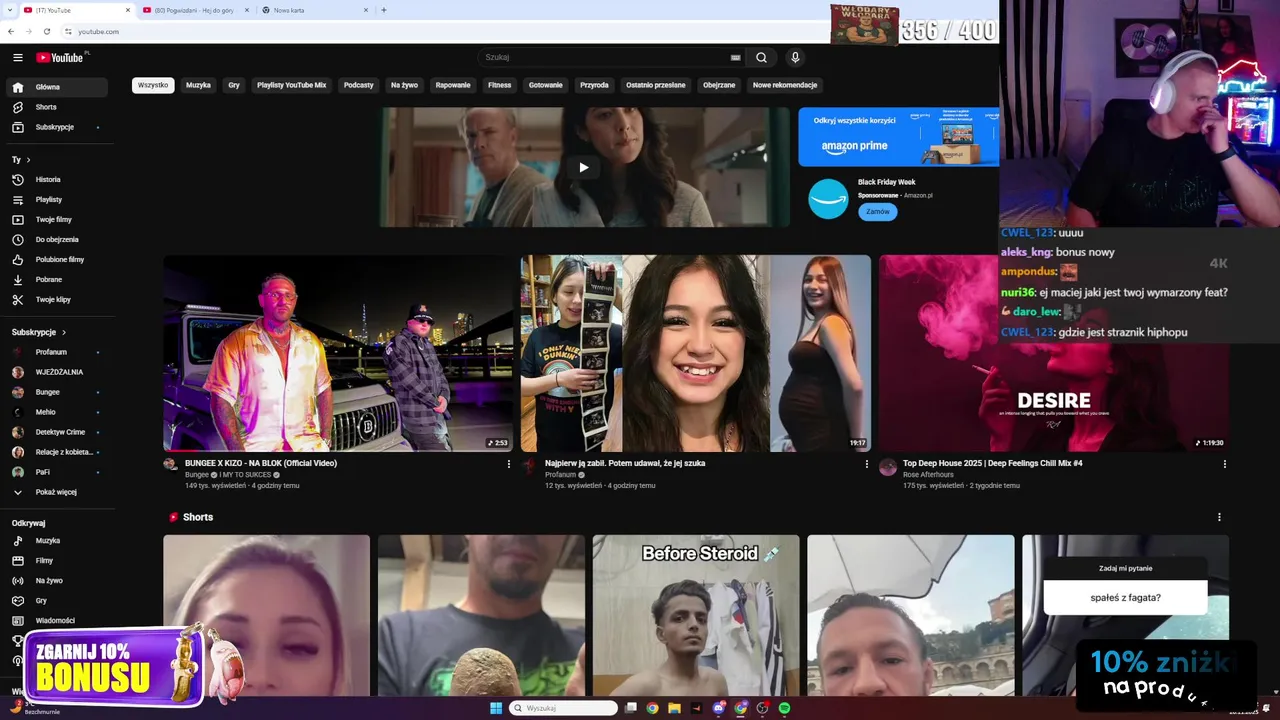
Task: Select the Gotowanie filter chip
Action: pyautogui.click(x=546, y=85)
